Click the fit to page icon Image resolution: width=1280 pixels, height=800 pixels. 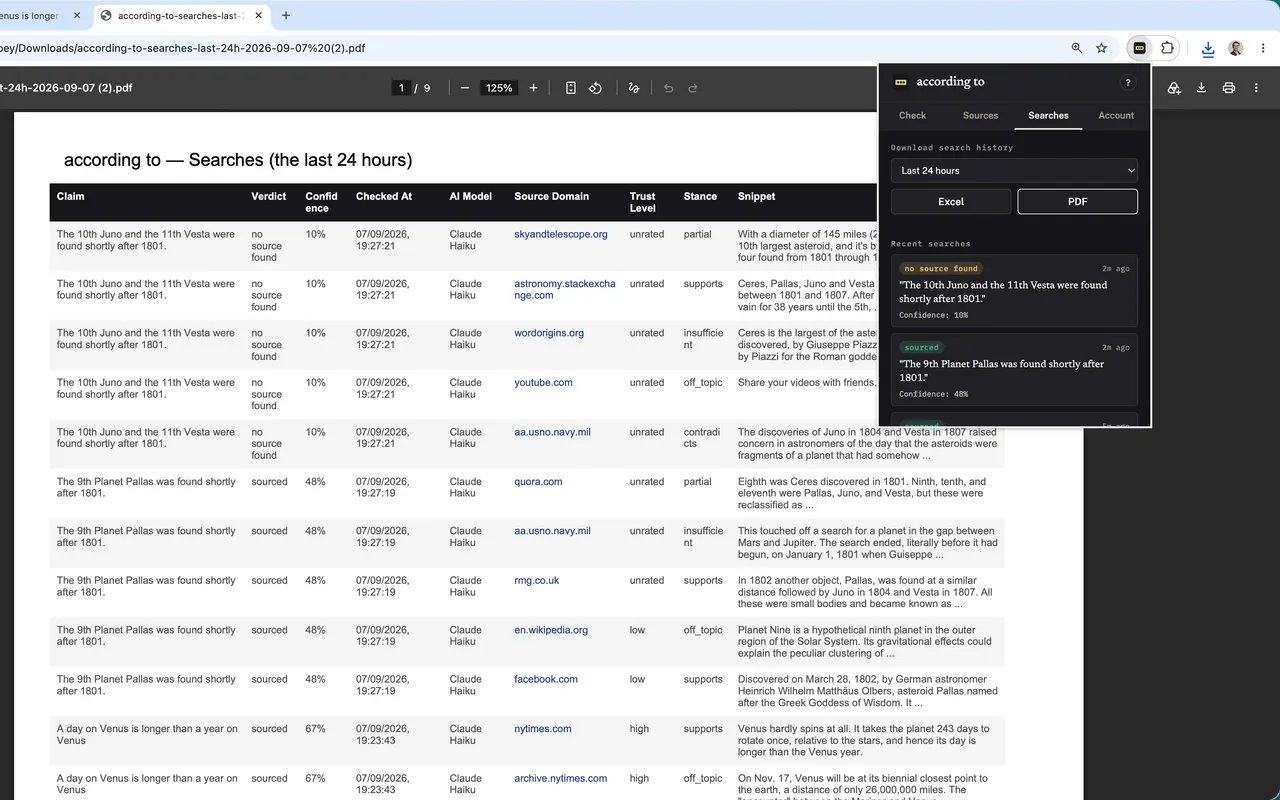point(571,88)
